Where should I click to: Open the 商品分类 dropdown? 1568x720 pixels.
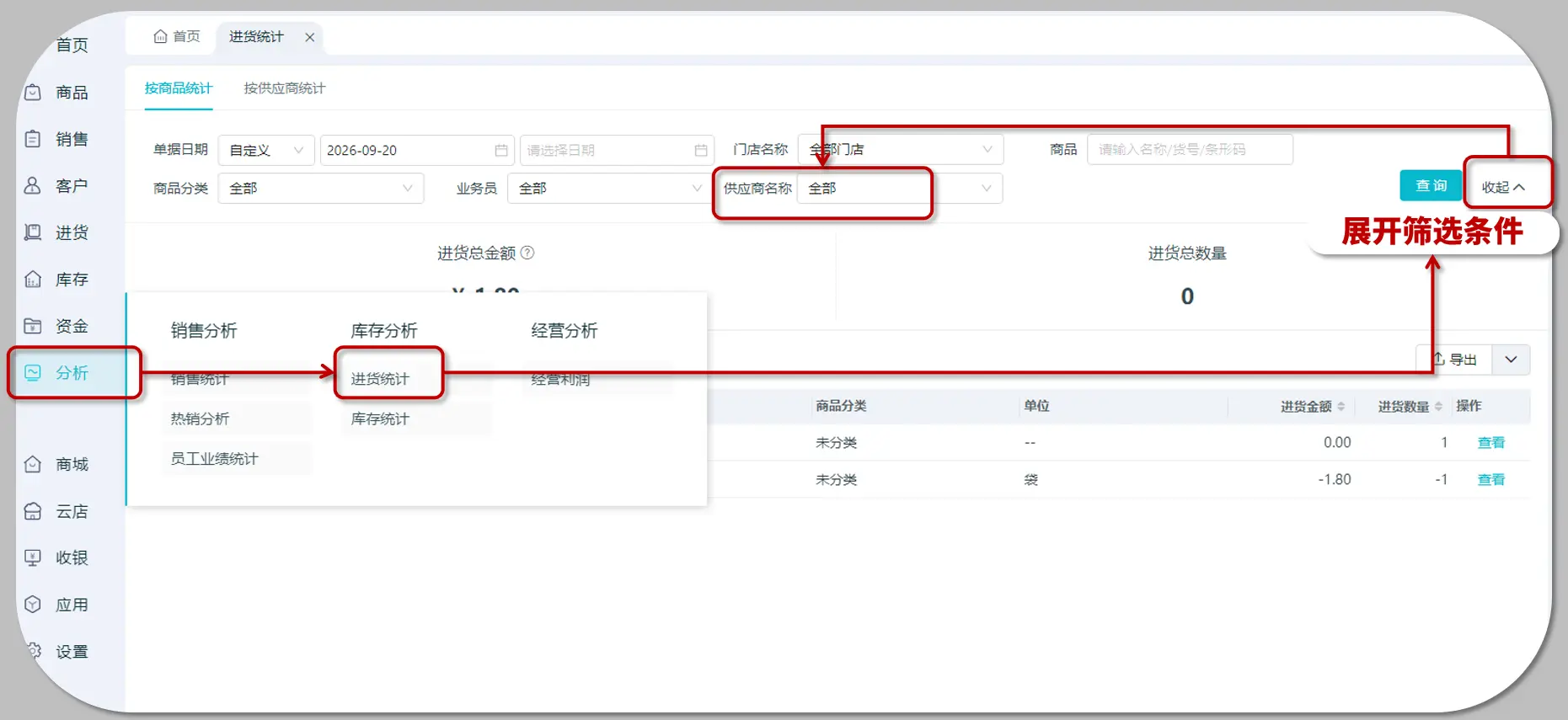pos(321,188)
